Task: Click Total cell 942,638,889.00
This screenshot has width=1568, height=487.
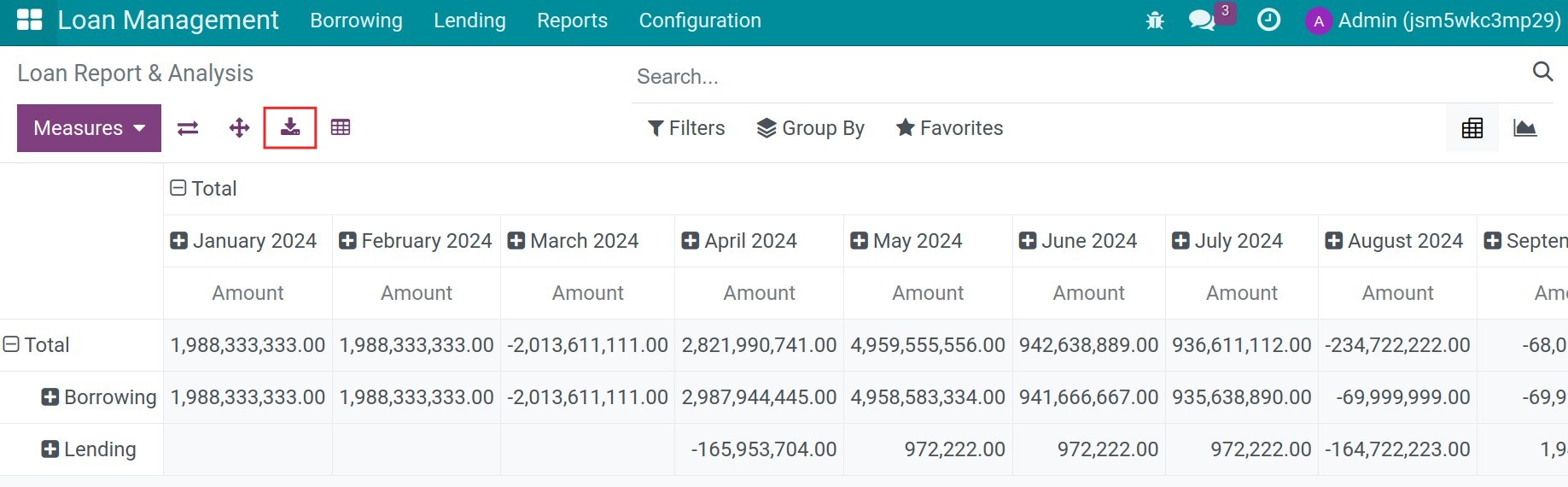Action: click(1088, 345)
